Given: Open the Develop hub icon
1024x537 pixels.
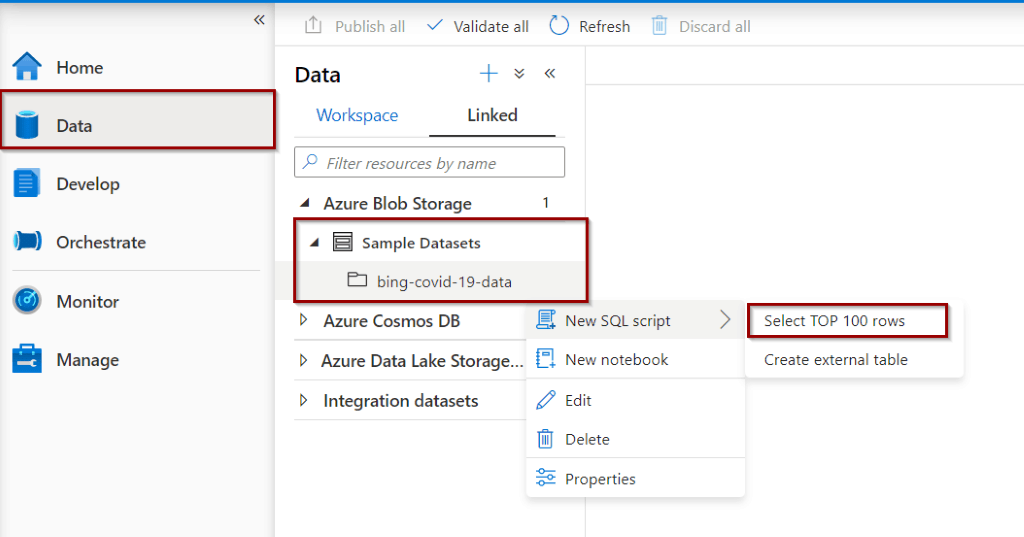Looking at the screenshot, I should tap(27, 184).
